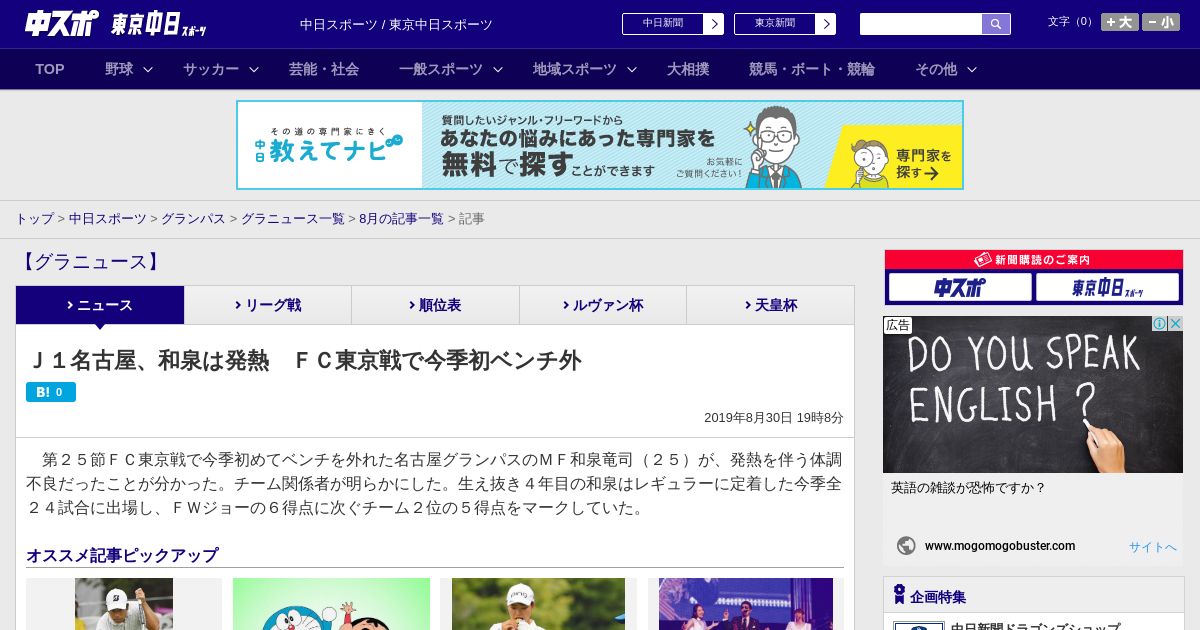Click 東京中日スポーツ subscription button in sidebar
Image resolution: width=1200 pixels, height=630 pixels.
(x=1107, y=288)
